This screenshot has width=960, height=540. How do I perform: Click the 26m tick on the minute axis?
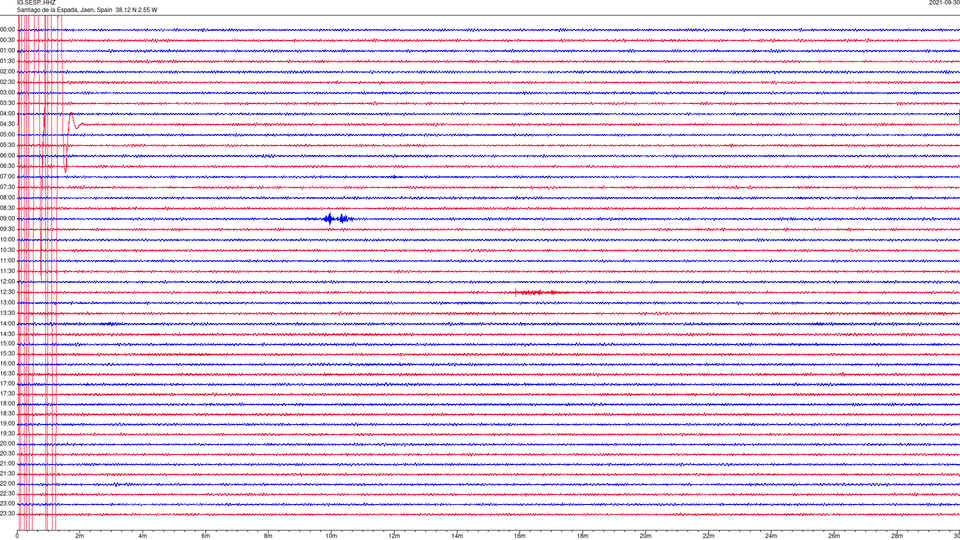tap(834, 536)
